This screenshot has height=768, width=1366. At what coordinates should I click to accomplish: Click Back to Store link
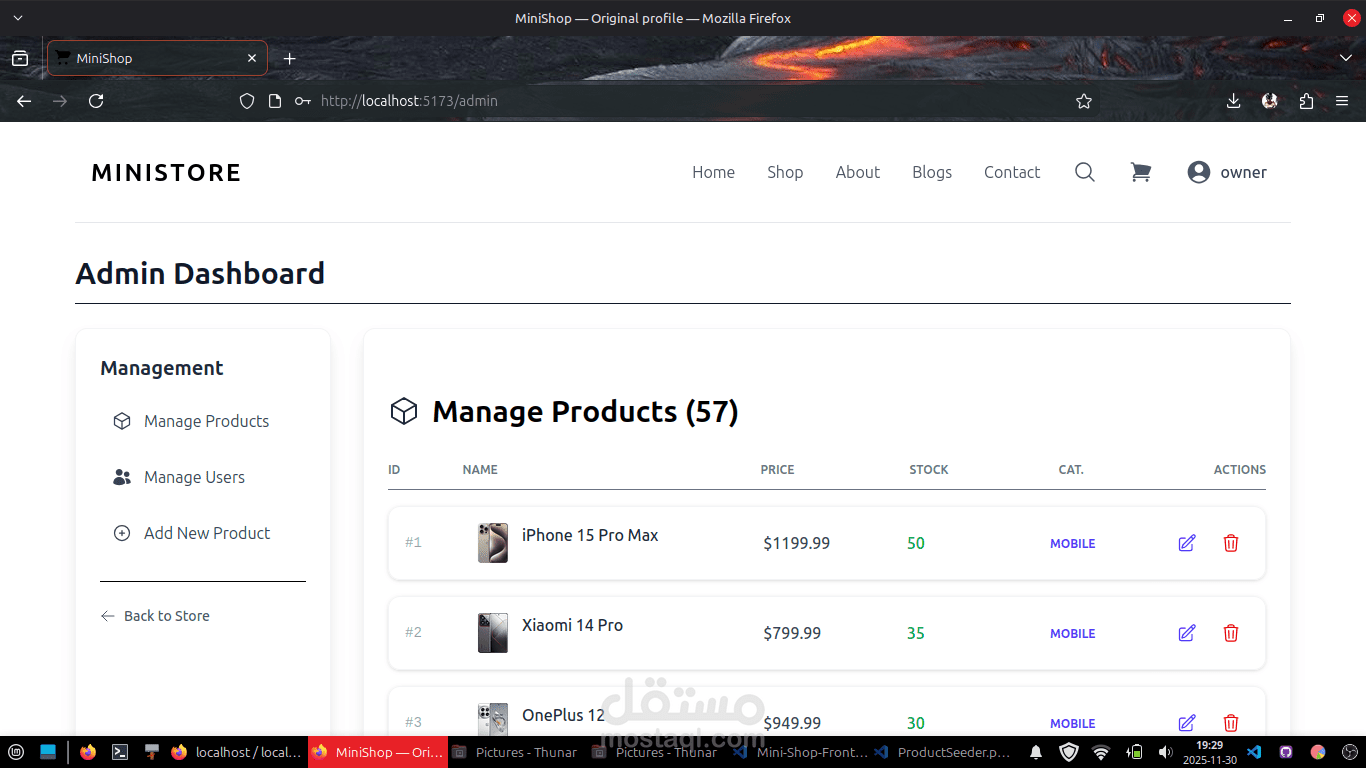tap(155, 616)
